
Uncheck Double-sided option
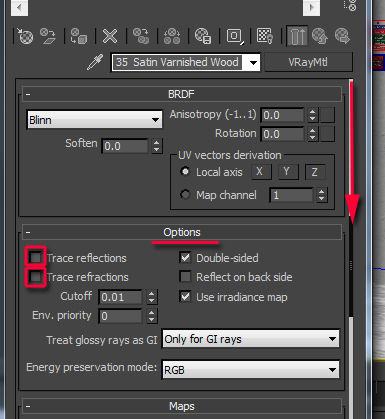click(185, 258)
